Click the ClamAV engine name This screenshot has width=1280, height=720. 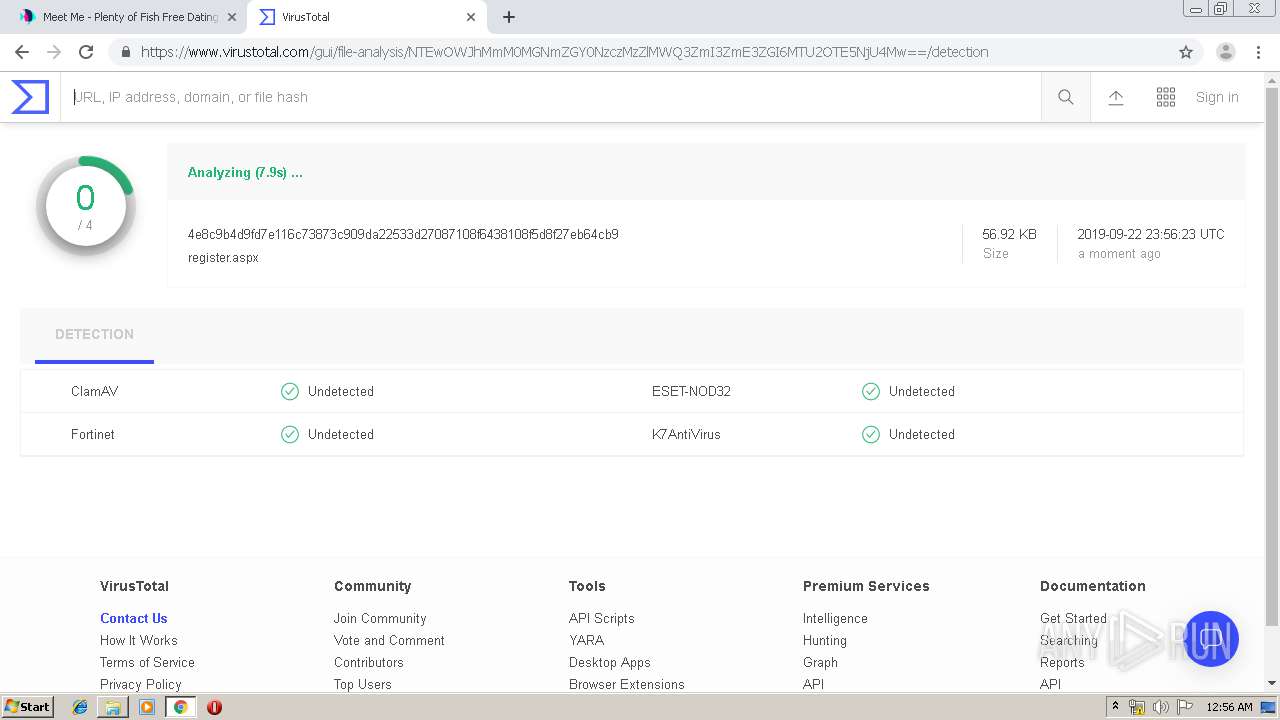[x=94, y=391]
